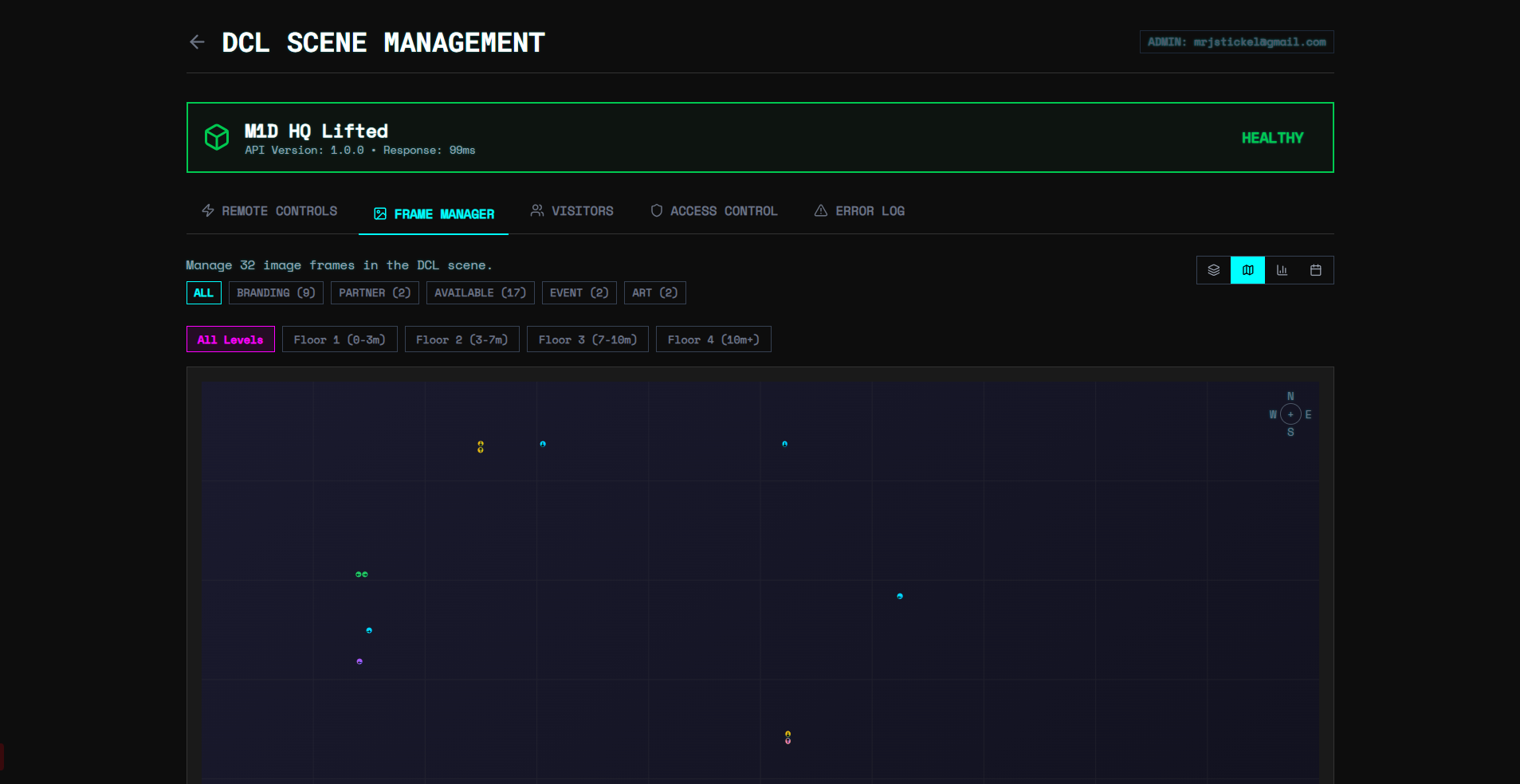This screenshot has height=784, width=1520.
Task: Select the map view icon
Action: 1247,270
